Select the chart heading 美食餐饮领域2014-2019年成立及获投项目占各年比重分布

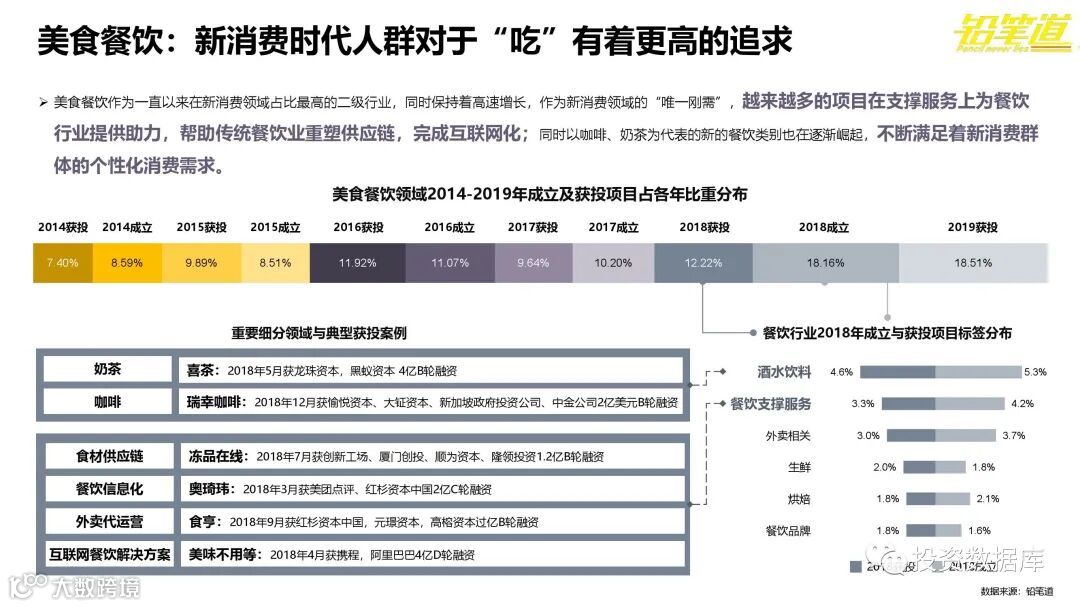click(539, 194)
